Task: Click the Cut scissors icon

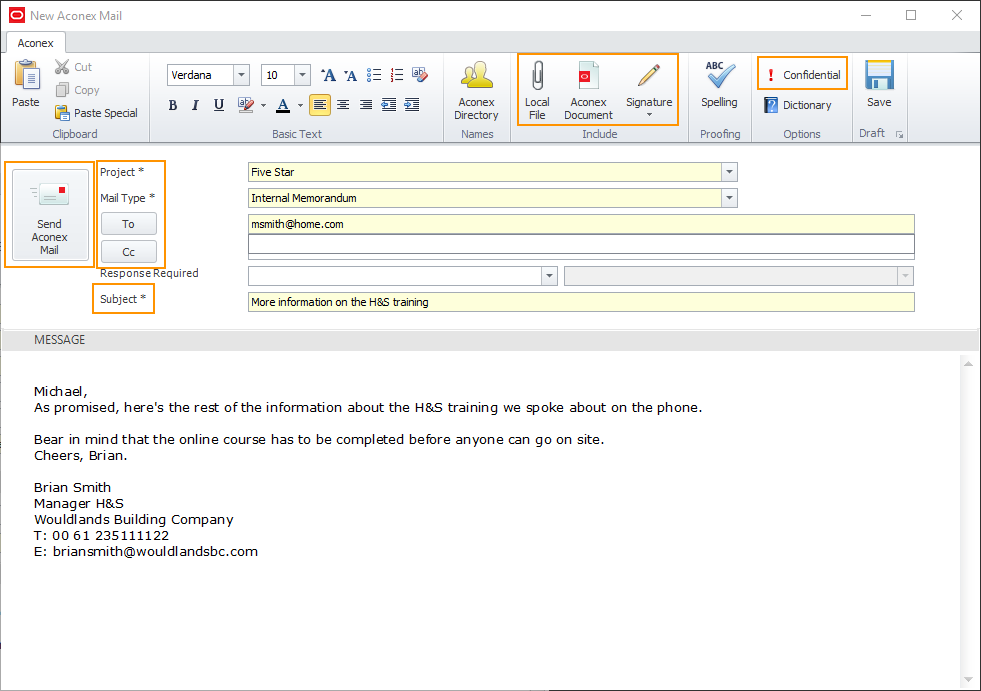Action: (61, 66)
